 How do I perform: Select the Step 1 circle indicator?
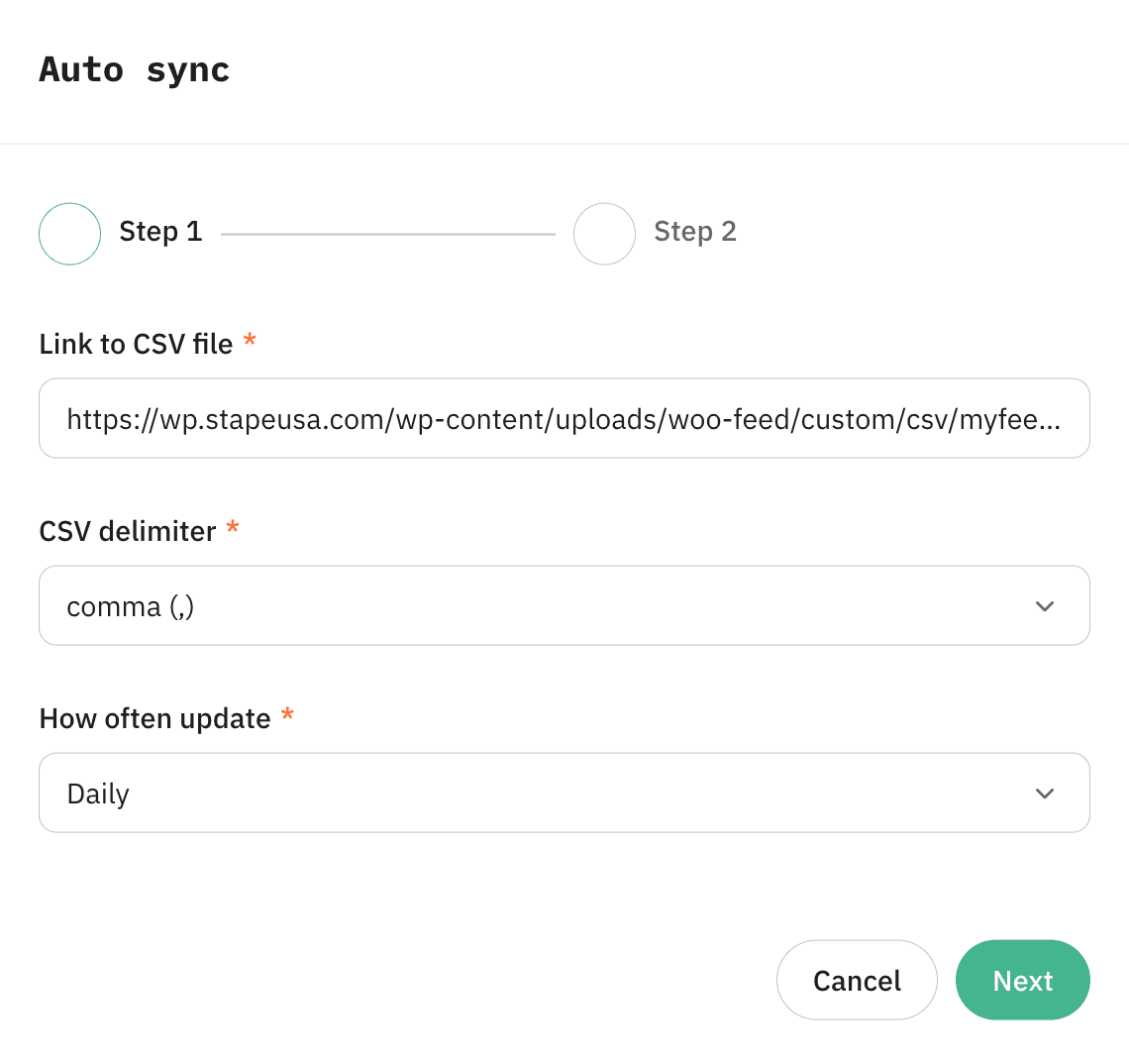point(69,234)
